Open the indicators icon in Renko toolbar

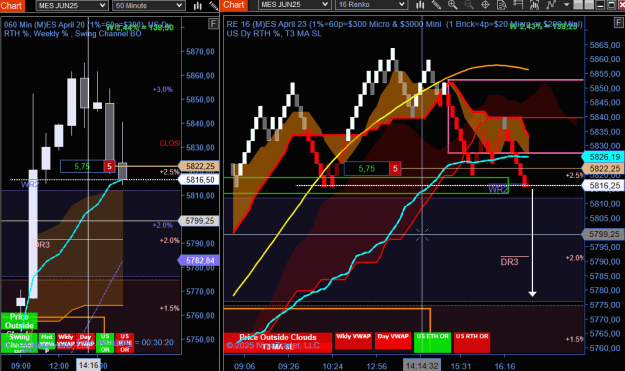tap(534, 5)
